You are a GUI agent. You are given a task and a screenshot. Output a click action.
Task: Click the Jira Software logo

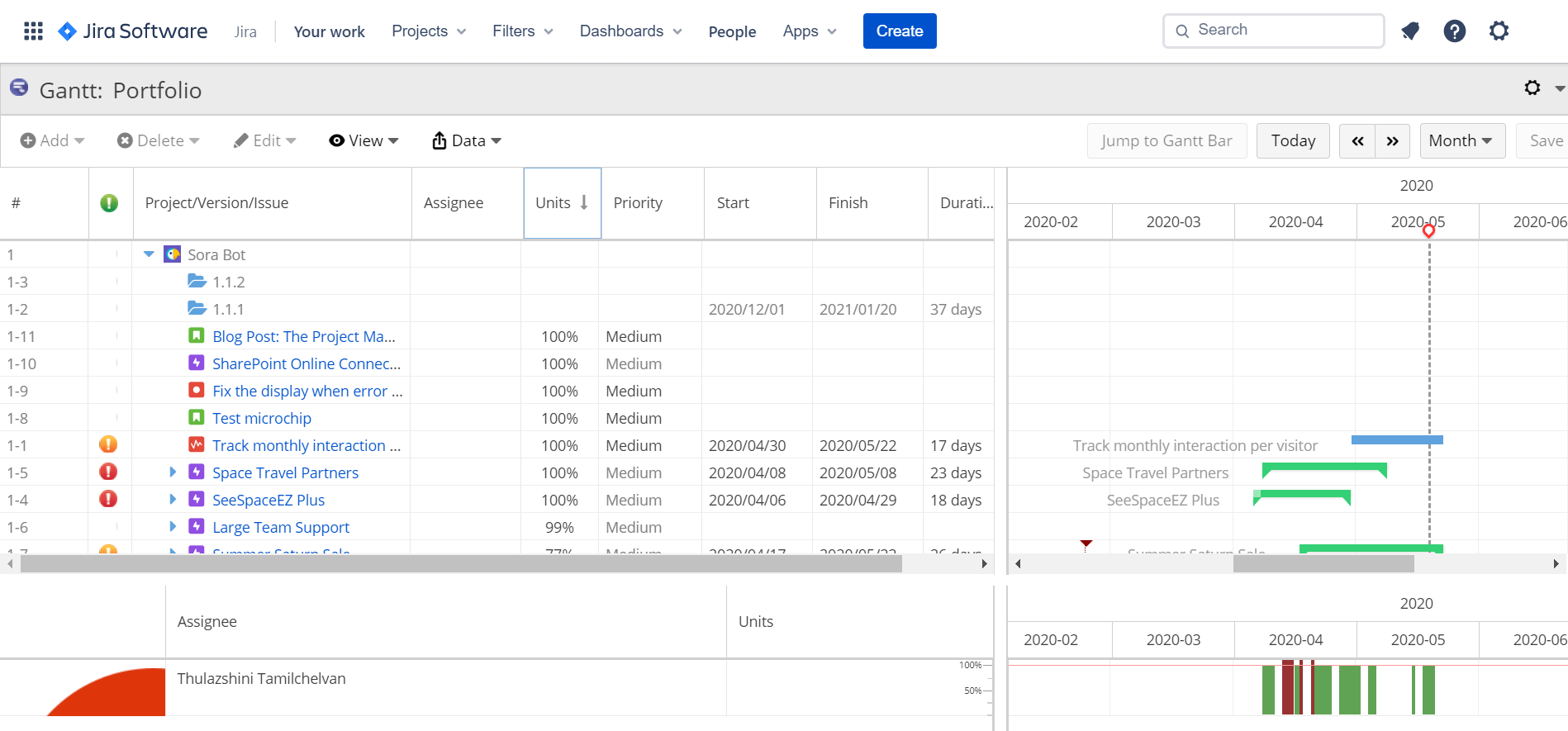133,31
